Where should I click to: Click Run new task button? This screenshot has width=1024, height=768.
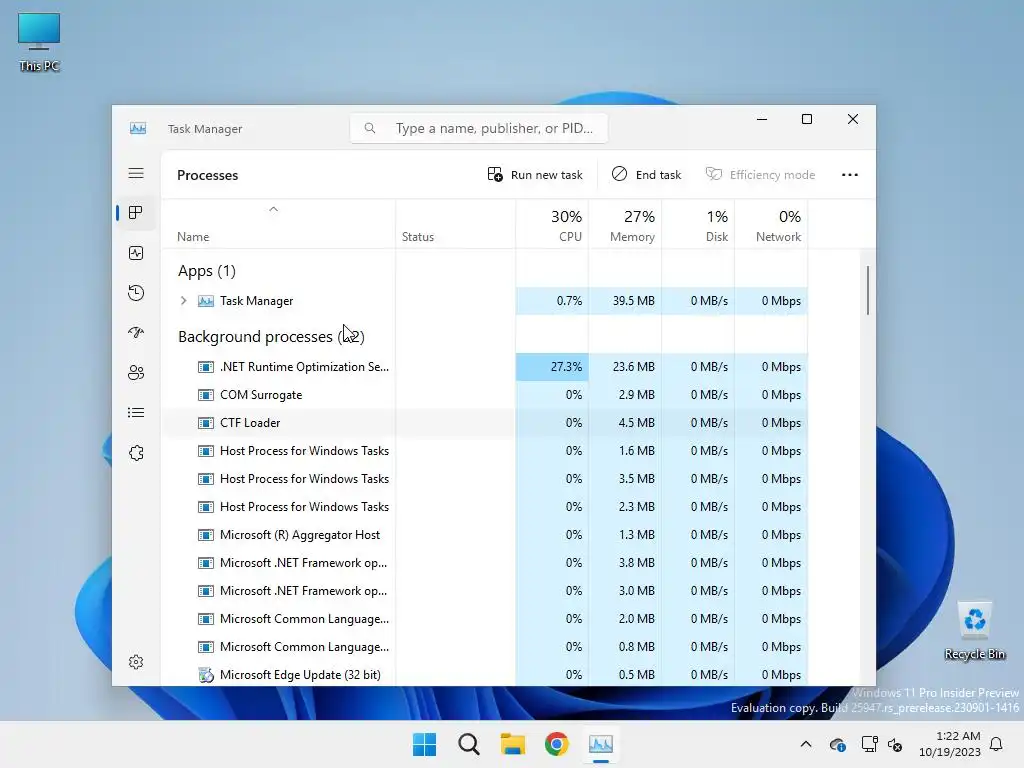[x=535, y=174]
